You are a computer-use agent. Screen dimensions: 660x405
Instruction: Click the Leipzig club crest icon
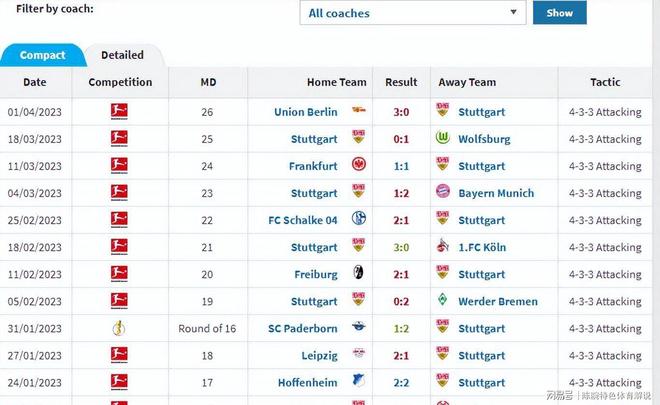click(358, 355)
